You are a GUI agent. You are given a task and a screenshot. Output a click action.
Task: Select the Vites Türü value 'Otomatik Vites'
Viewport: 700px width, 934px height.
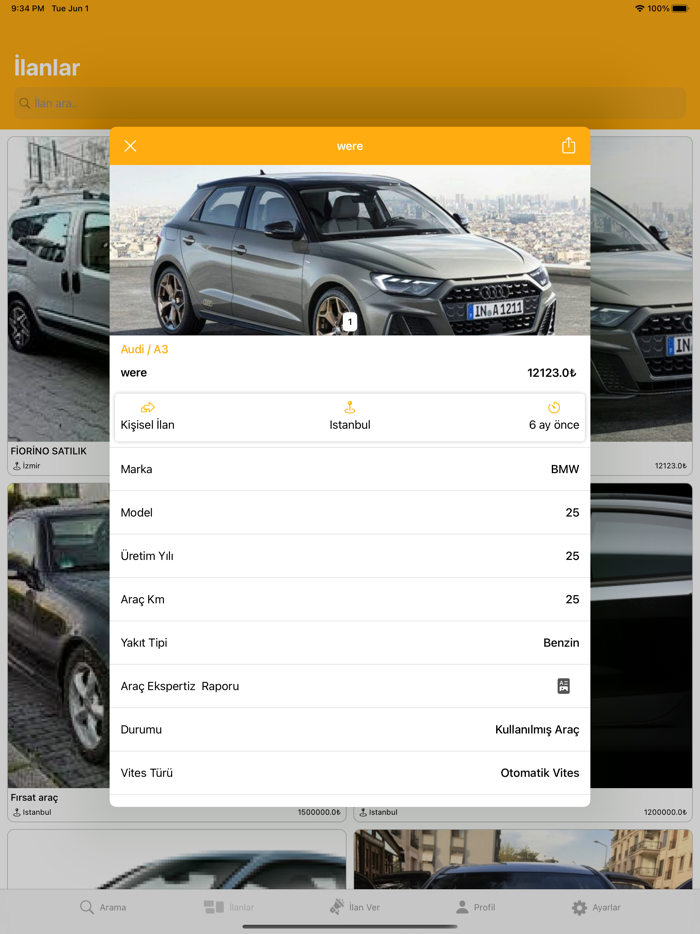point(540,773)
